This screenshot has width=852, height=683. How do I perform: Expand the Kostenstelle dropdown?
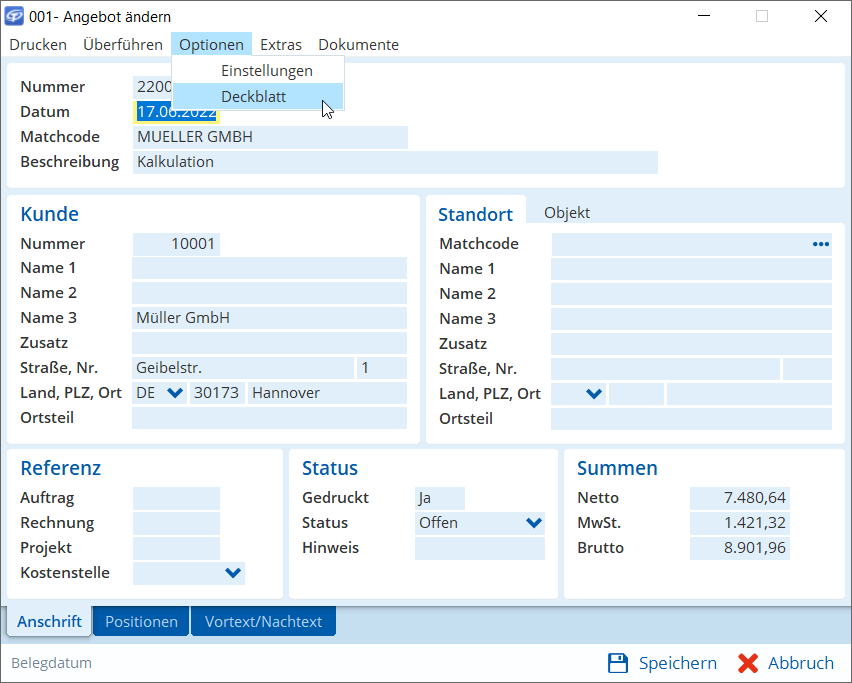click(233, 573)
